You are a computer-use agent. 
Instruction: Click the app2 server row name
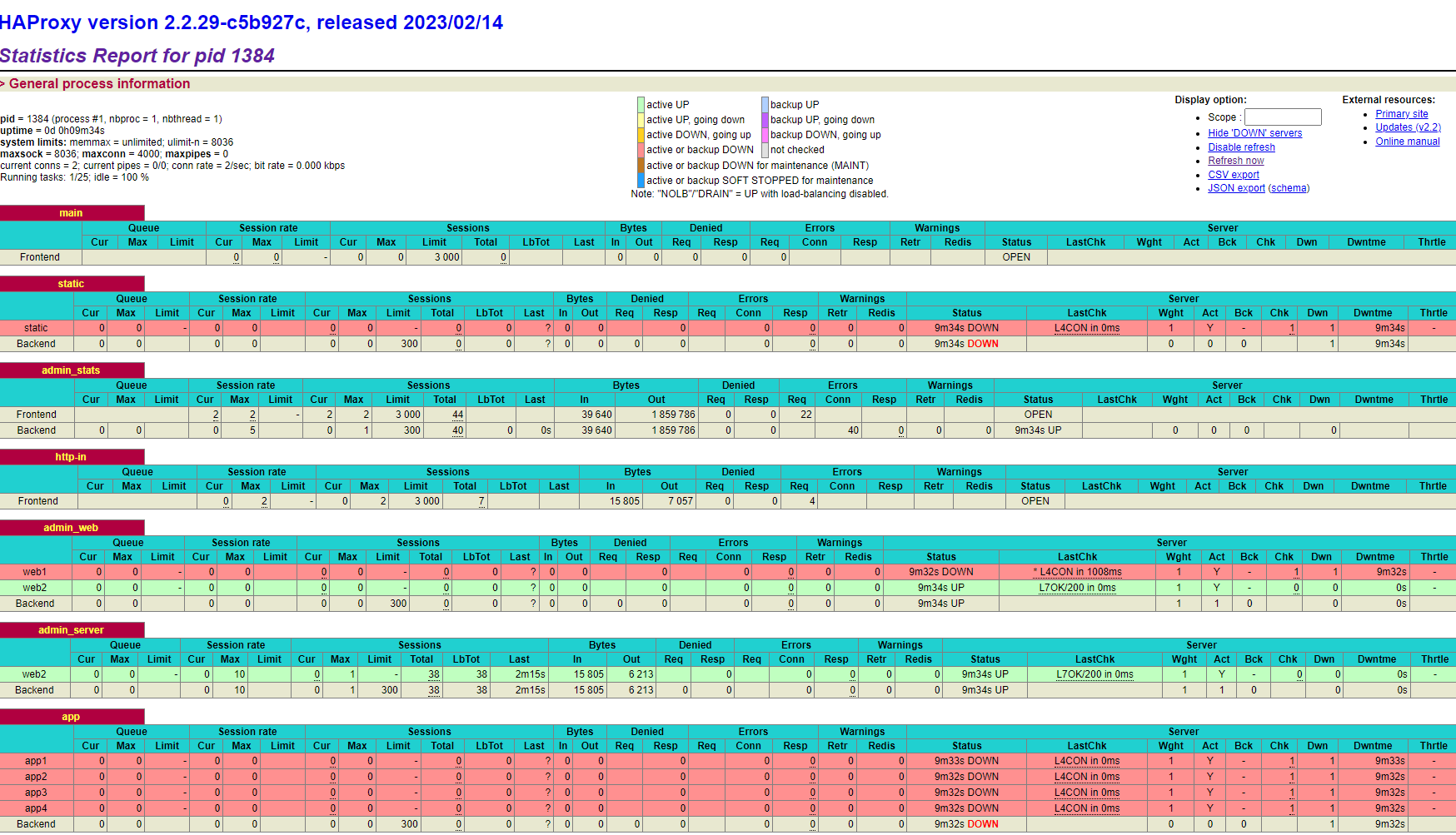point(36,777)
